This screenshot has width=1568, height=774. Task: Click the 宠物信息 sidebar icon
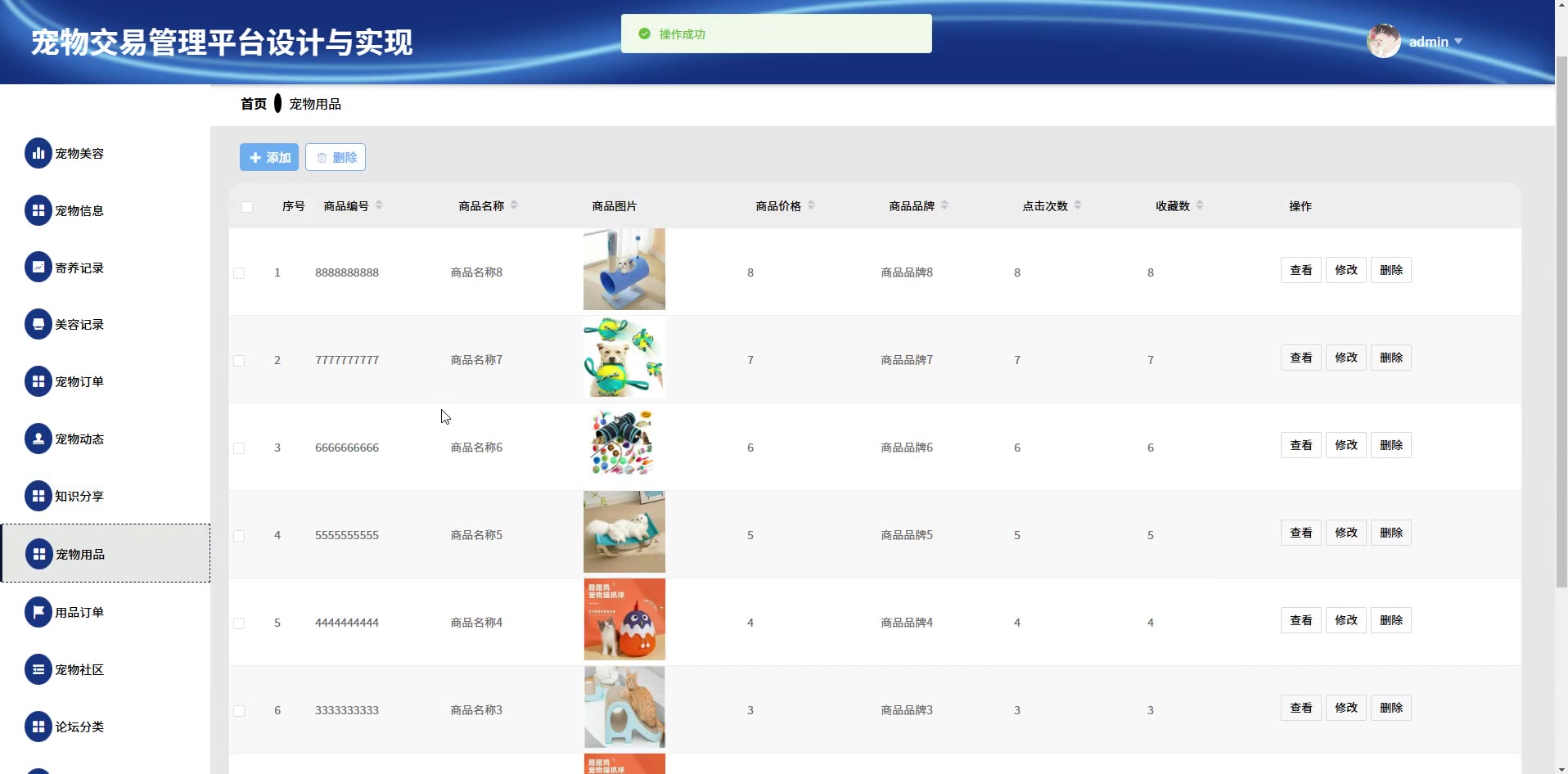click(x=38, y=210)
